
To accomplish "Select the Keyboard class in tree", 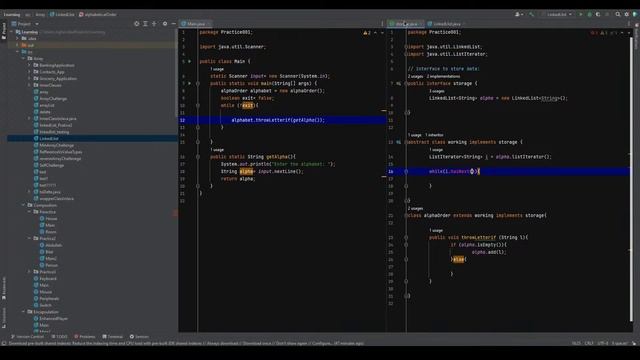I will pyautogui.click(x=48, y=278).
